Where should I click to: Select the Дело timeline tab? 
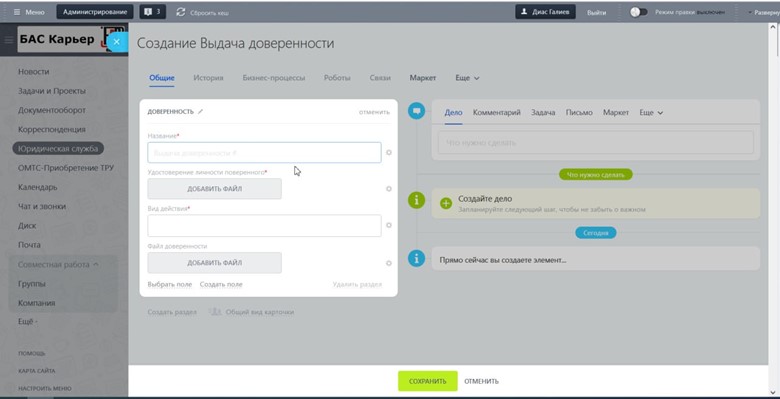453,113
